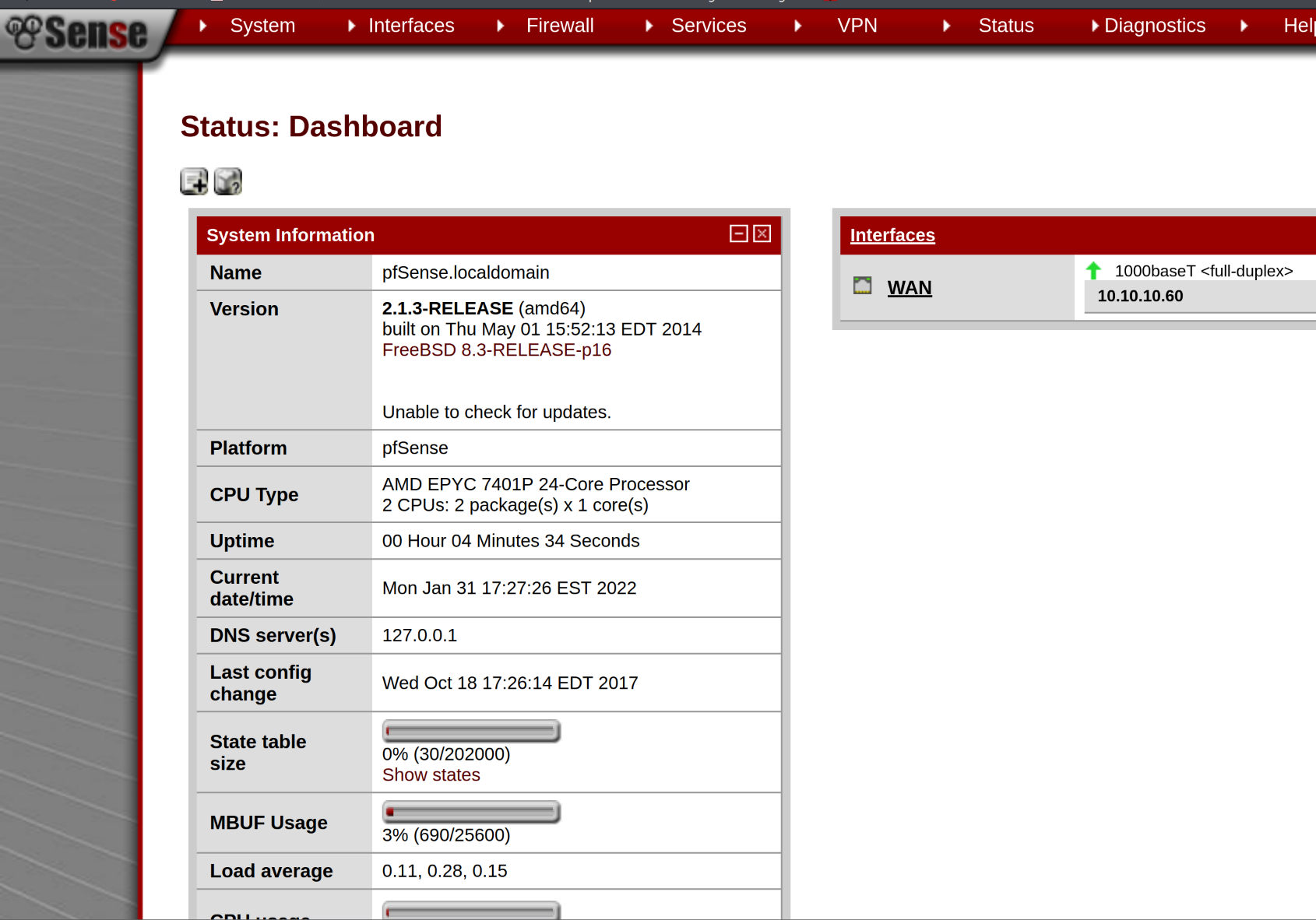Viewport: 1316px width, 920px height.
Task: Click arrow beside VPN menu
Action: point(798,26)
